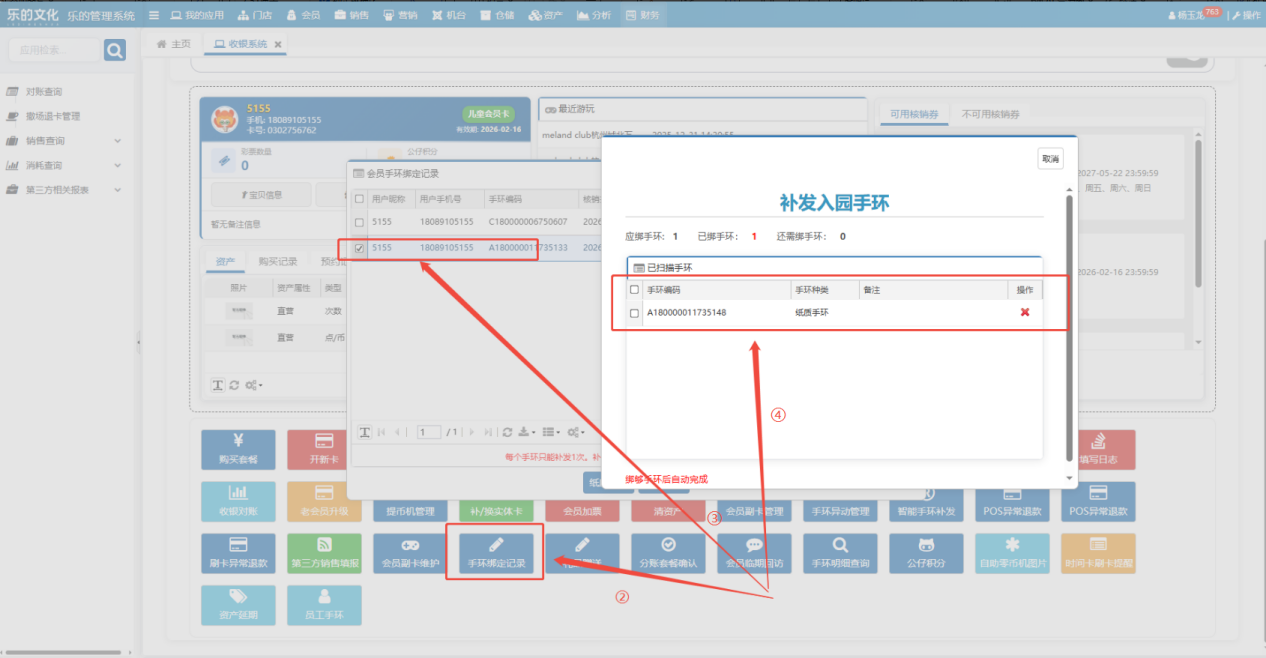Click the search magnifier button in sidebar
The width and height of the screenshot is (1266, 658).
(115, 50)
